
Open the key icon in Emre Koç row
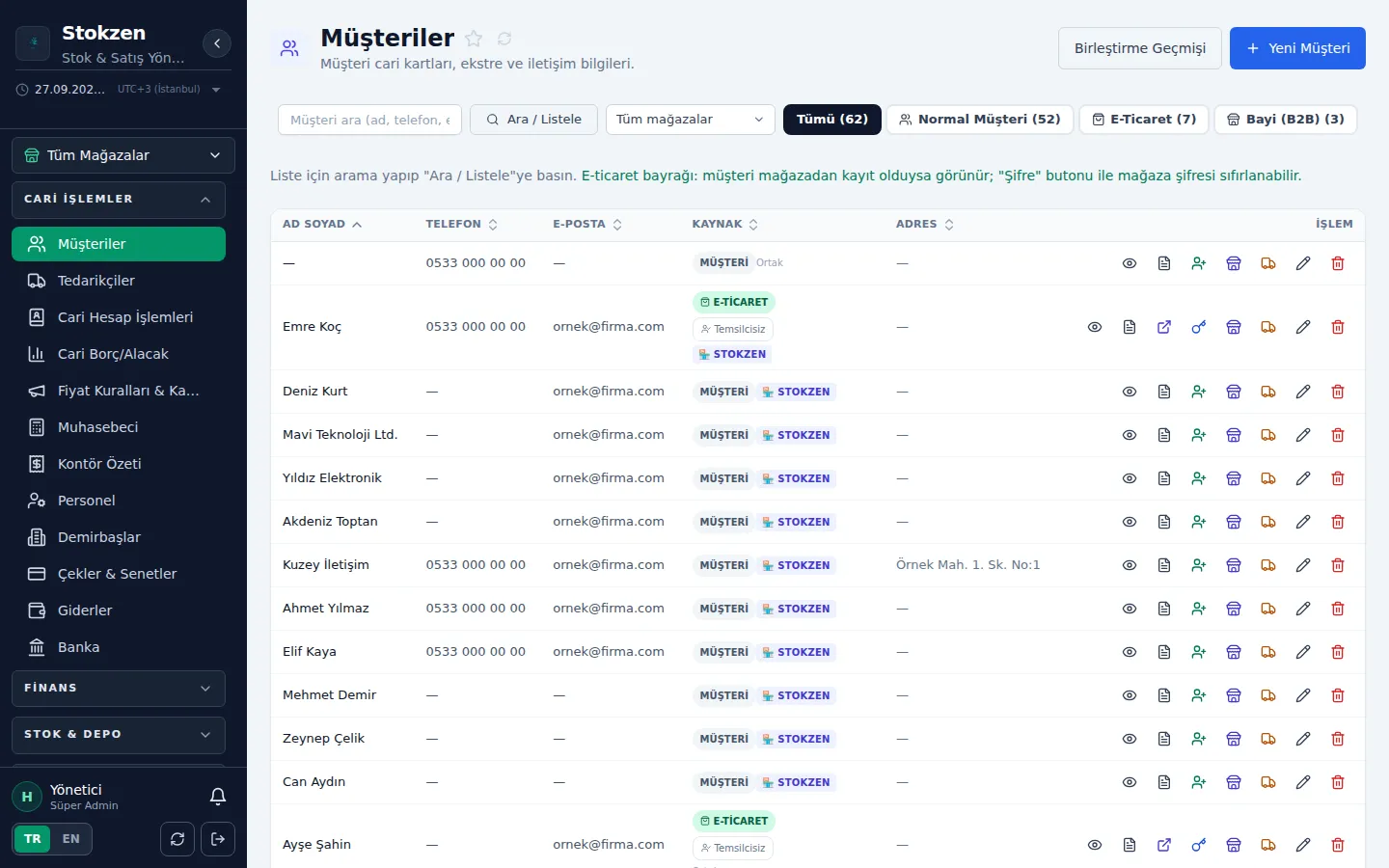(x=1199, y=327)
